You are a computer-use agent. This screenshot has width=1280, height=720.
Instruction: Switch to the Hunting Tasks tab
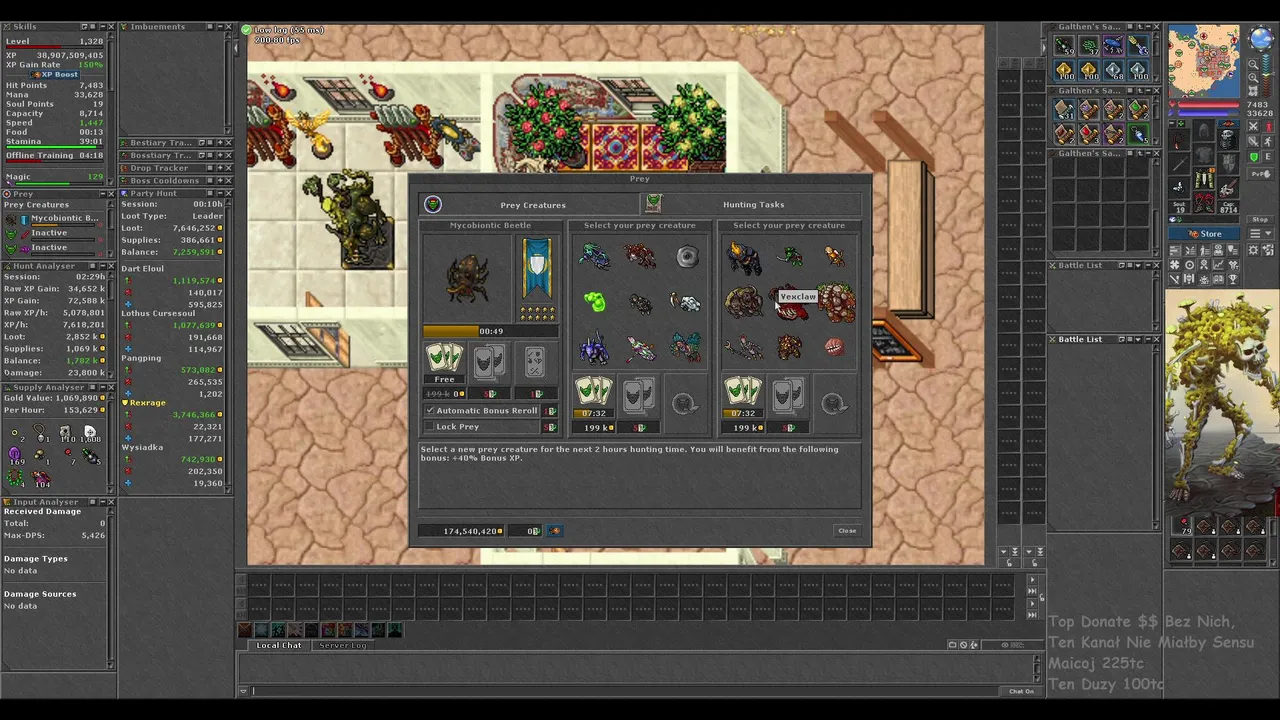(751, 205)
